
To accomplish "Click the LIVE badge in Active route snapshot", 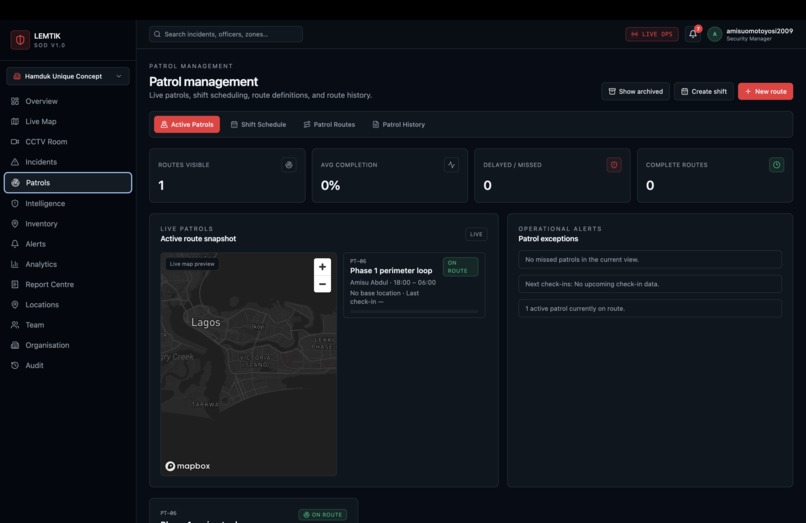I will tap(477, 235).
